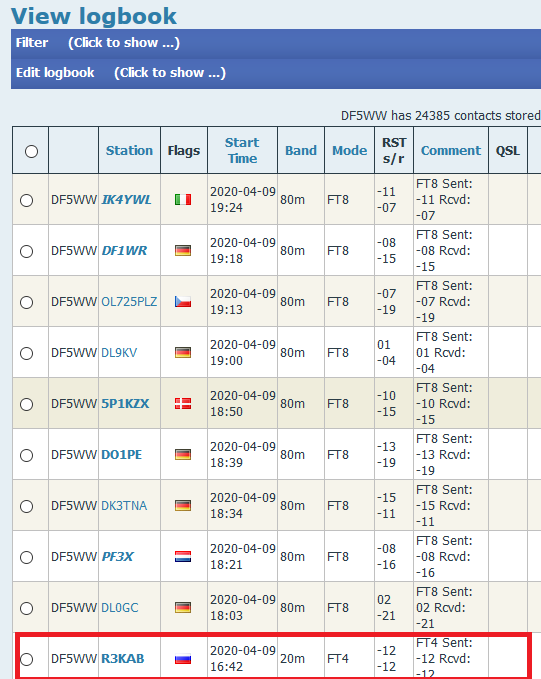Open station DO1PE's page
Viewport: 541px width, 679px height.
[x=122, y=455]
